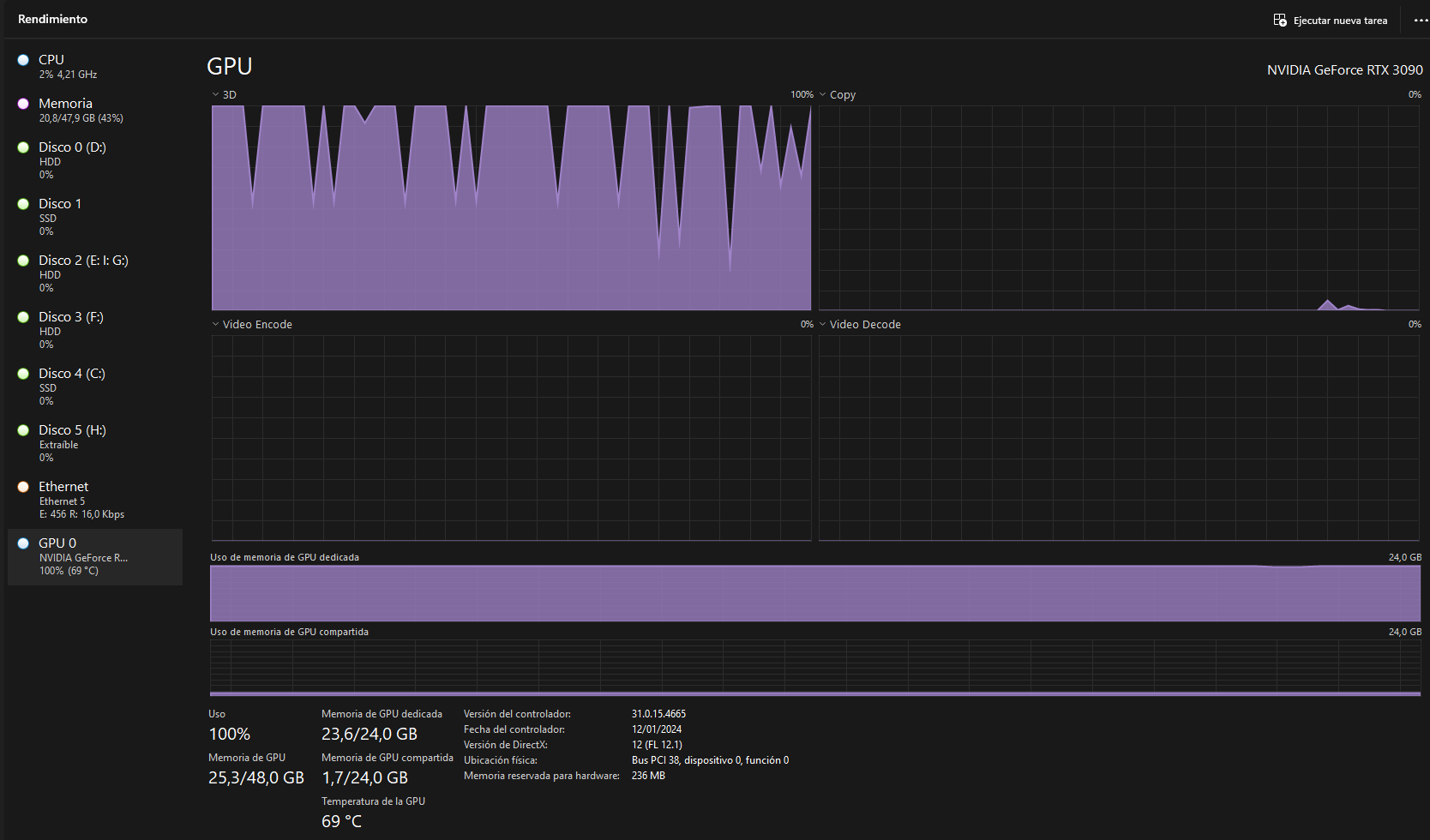
Task: Click the Disco 0 (D:) circle icon
Action: [23, 147]
